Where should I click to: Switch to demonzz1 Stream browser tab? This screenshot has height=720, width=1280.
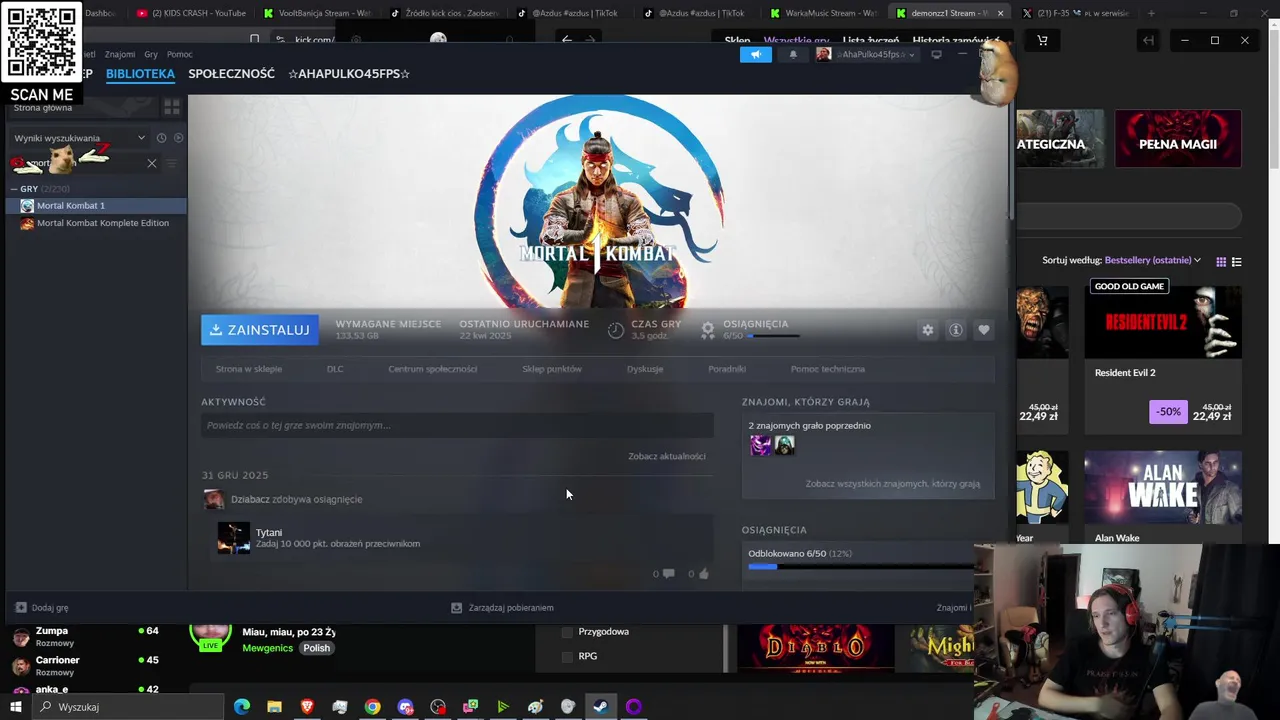[943, 13]
